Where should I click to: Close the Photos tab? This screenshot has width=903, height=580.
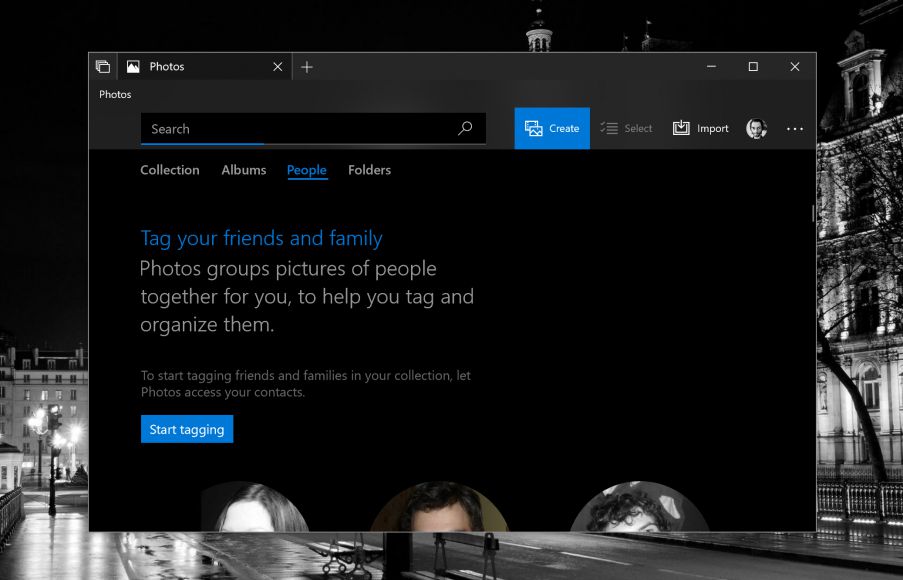click(278, 67)
